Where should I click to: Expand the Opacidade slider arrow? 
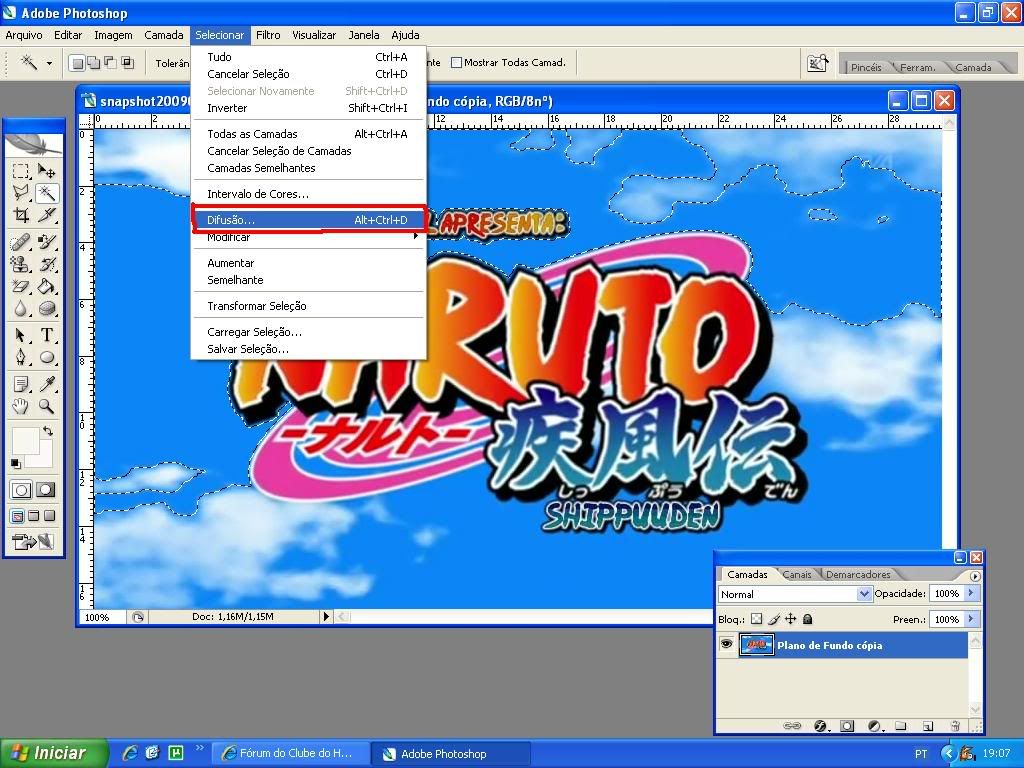click(970, 594)
